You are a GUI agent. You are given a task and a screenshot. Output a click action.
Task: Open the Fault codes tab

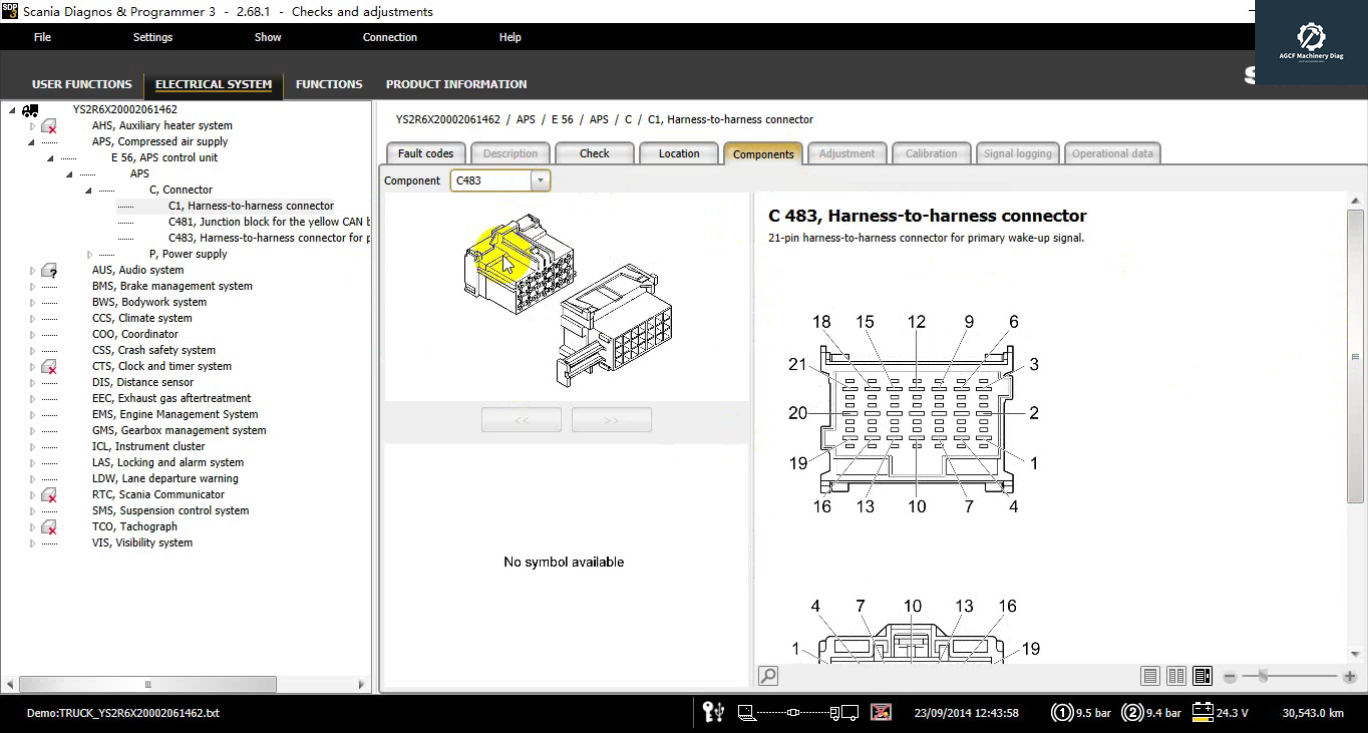pyautogui.click(x=425, y=154)
